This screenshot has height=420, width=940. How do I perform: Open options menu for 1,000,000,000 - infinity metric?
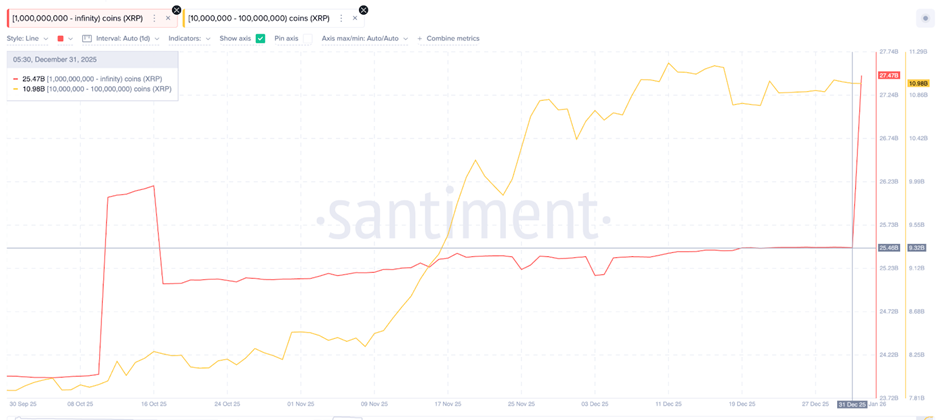click(154, 18)
